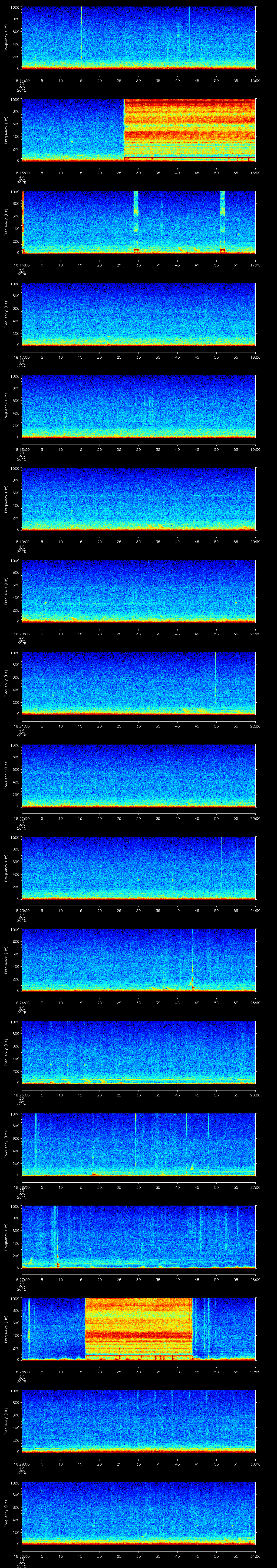277x1568 pixels.
Task: Select the spectrogram panel starting 18:29:00
Action: point(138,1421)
